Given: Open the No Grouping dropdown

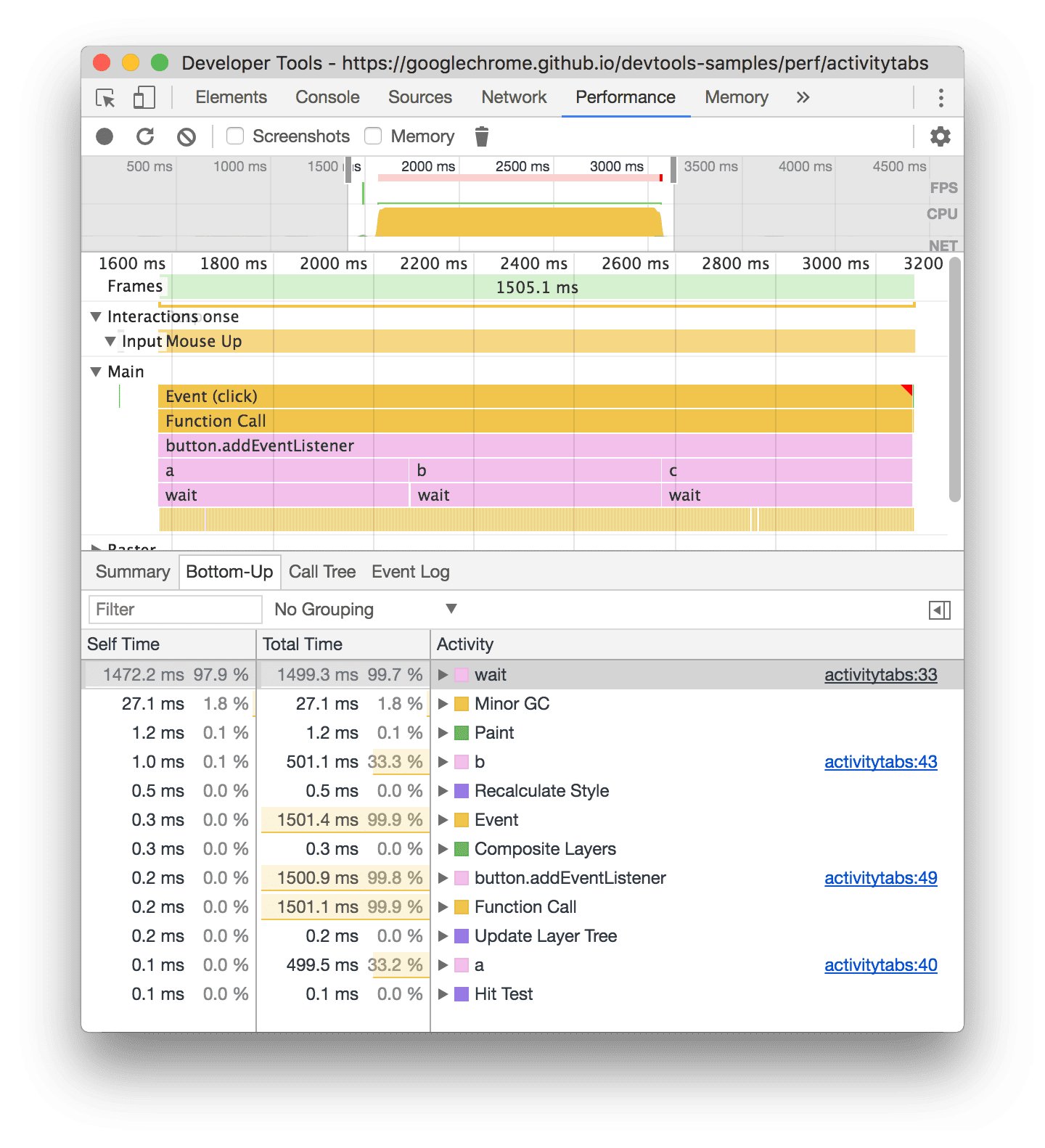Looking at the screenshot, I should pyautogui.click(x=365, y=610).
